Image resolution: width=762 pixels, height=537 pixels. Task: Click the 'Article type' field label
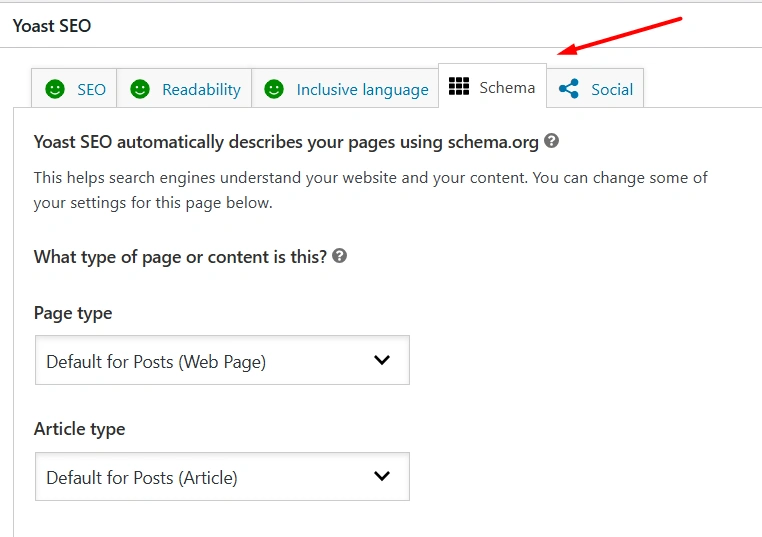pos(80,428)
